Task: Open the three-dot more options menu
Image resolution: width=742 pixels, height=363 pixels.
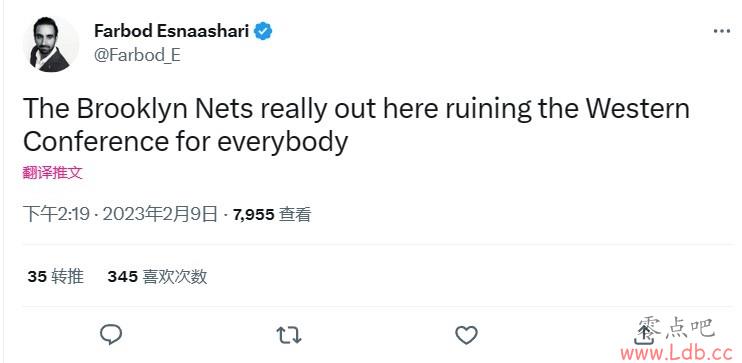Action: pyautogui.click(x=721, y=31)
